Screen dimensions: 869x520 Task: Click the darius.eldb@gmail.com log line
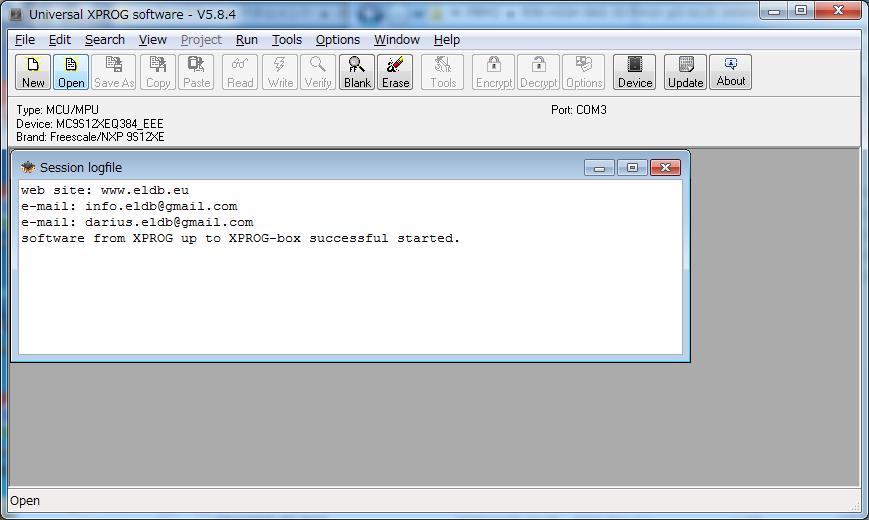tap(137, 222)
